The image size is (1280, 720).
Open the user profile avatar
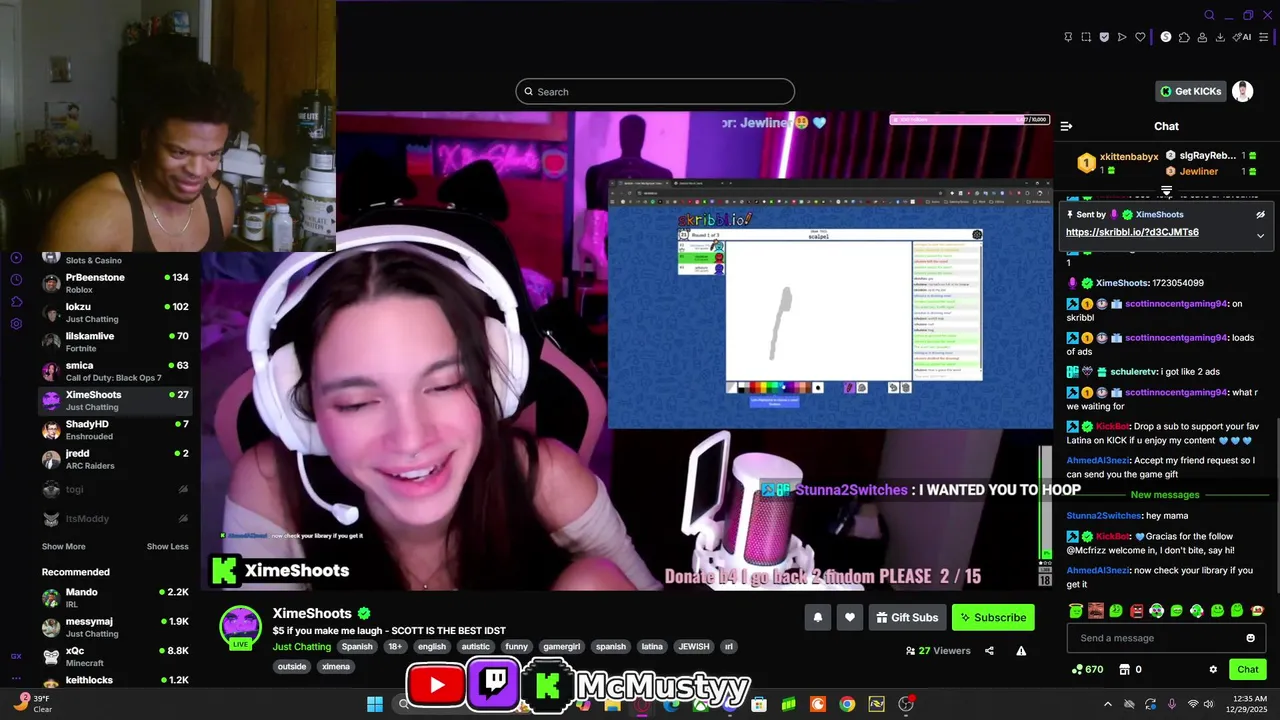click(1242, 91)
